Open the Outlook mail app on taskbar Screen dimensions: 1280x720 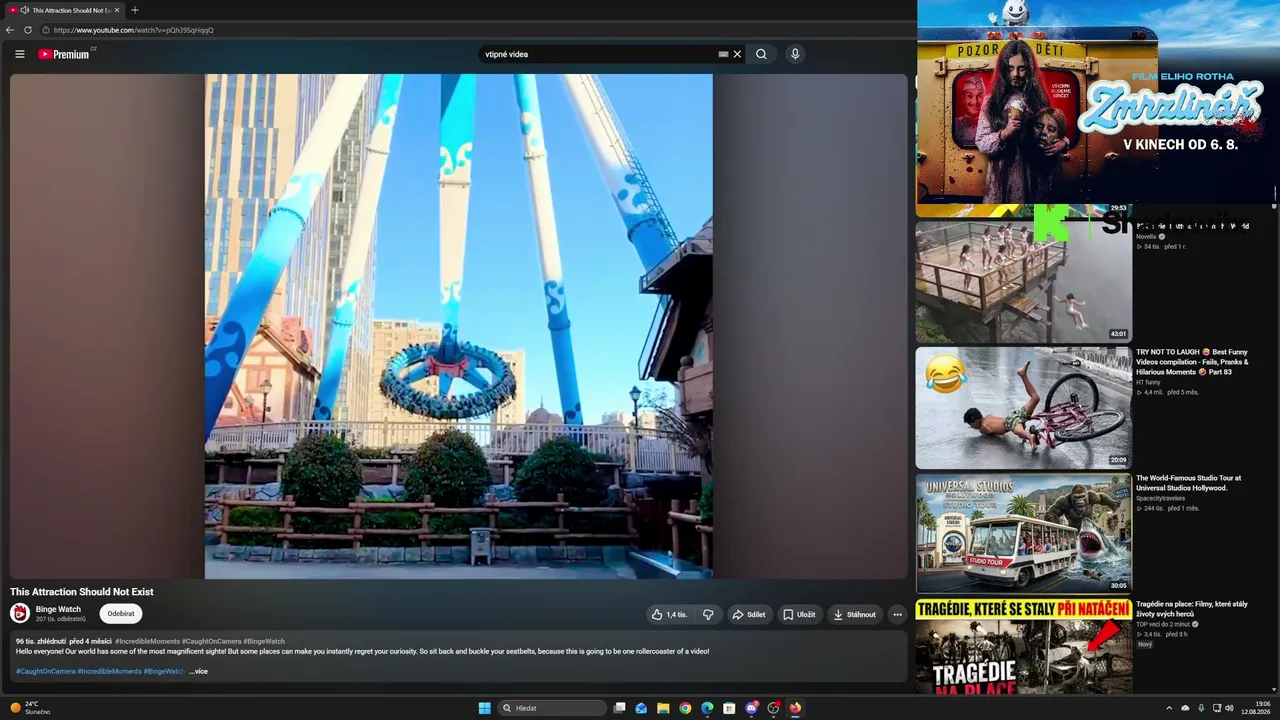(x=641, y=708)
